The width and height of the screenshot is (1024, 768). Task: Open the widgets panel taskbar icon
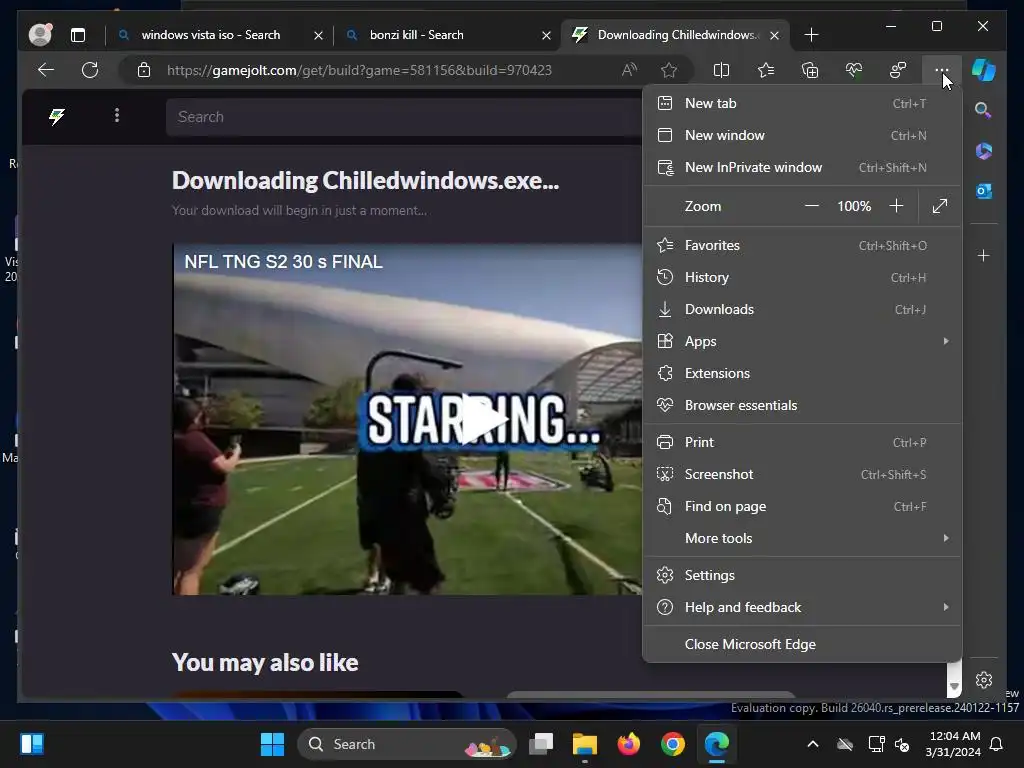click(31, 744)
